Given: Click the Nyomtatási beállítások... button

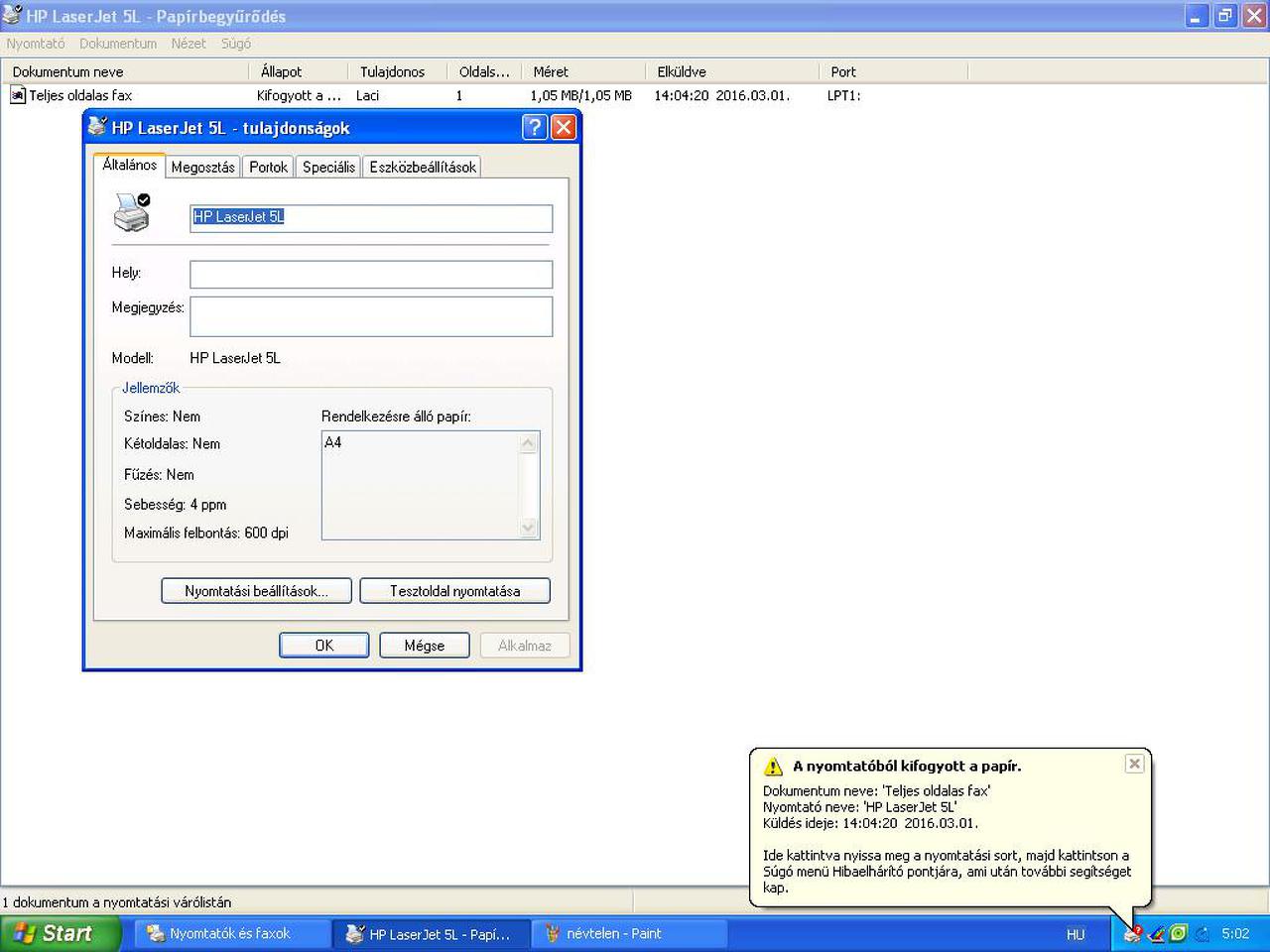Looking at the screenshot, I should click(x=257, y=591).
